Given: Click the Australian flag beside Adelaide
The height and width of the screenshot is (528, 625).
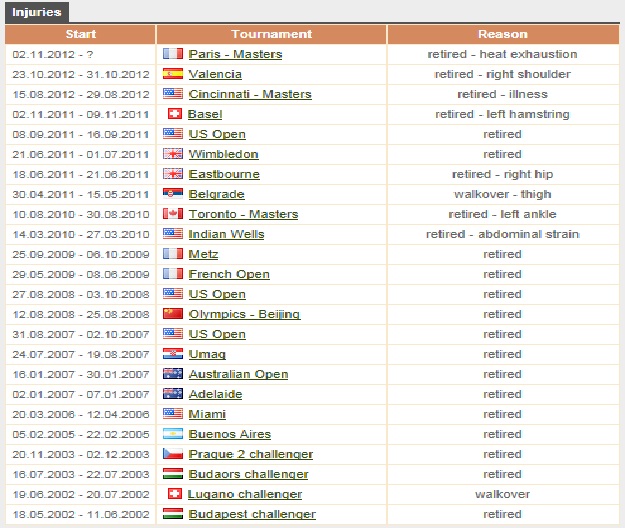Looking at the screenshot, I should (x=173, y=393).
